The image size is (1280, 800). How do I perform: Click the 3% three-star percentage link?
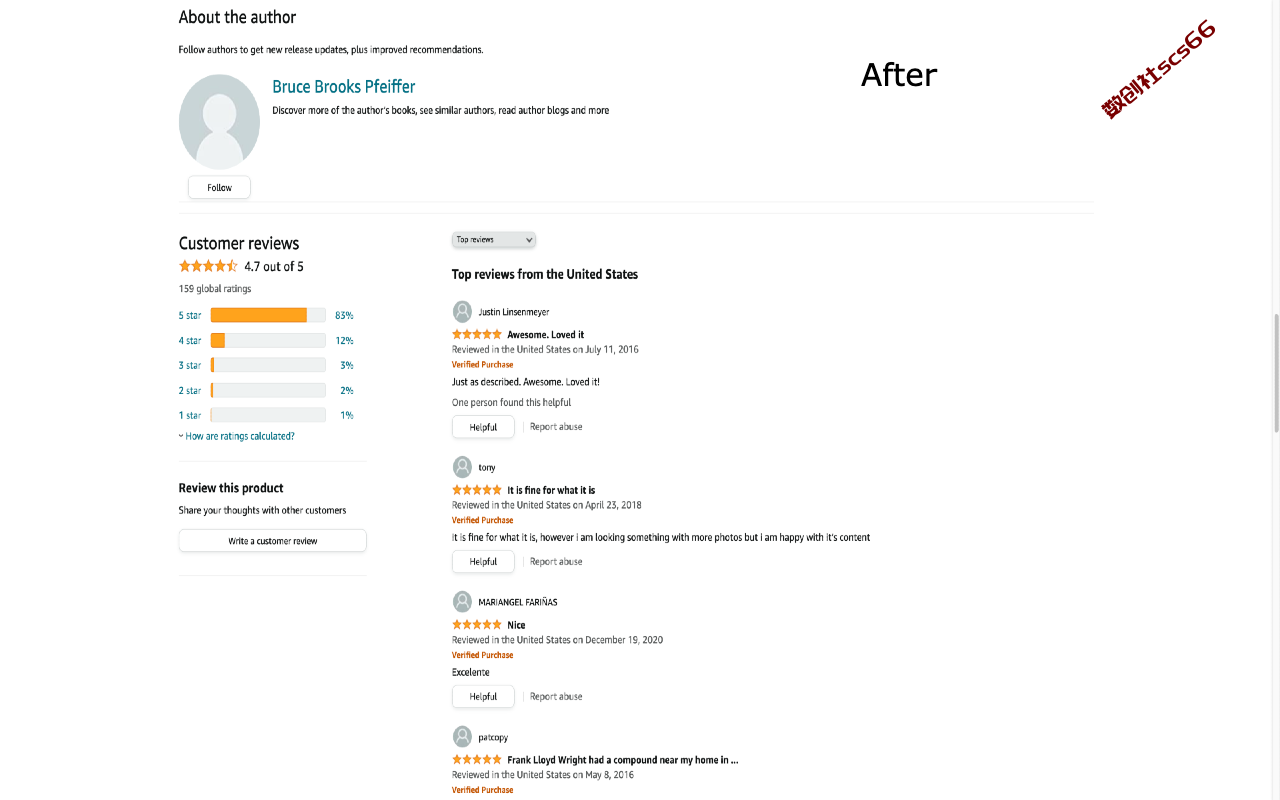pos(346,365)
